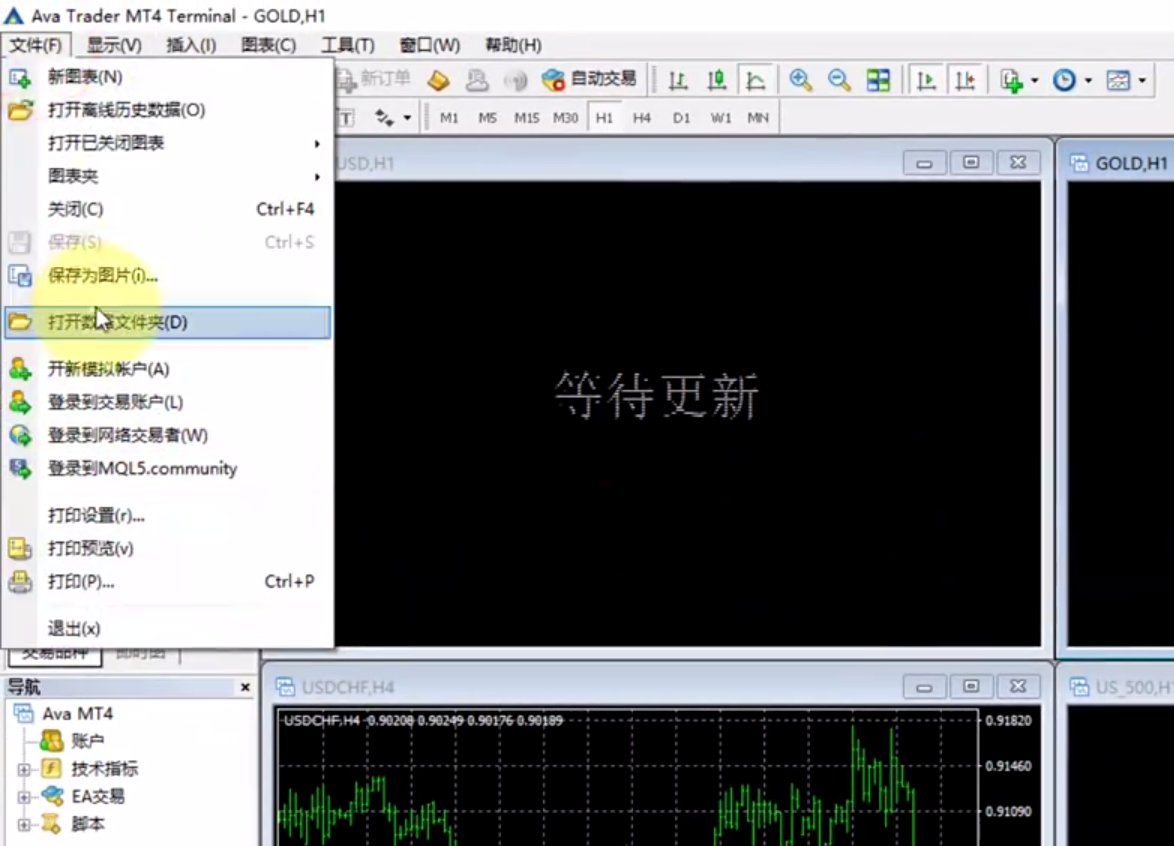Close the 导航 navigator panel
Viewport: 1174px width, 846px height.
click(x=245, y=687)
